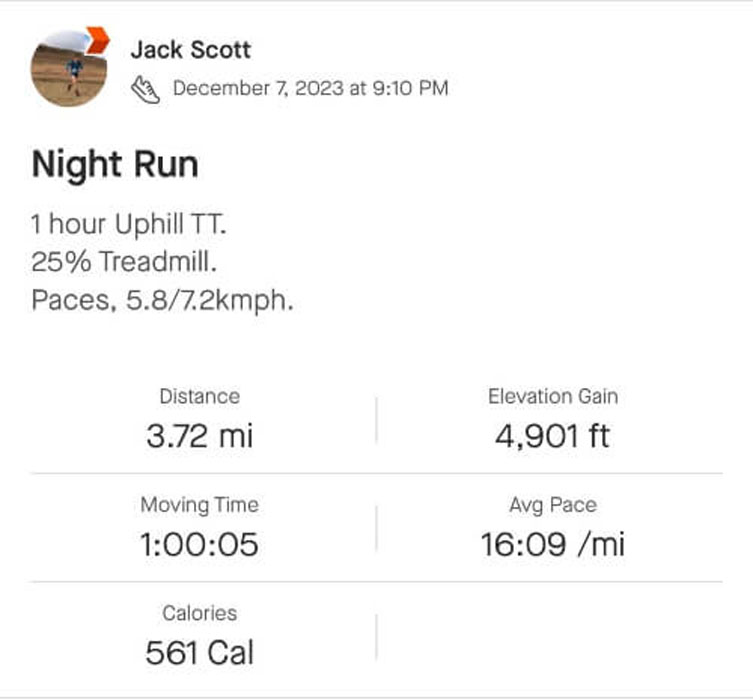The image size is (753, 700).
Task: Select the 16:09 /mi pace value
Action: [x=552, y=544]
